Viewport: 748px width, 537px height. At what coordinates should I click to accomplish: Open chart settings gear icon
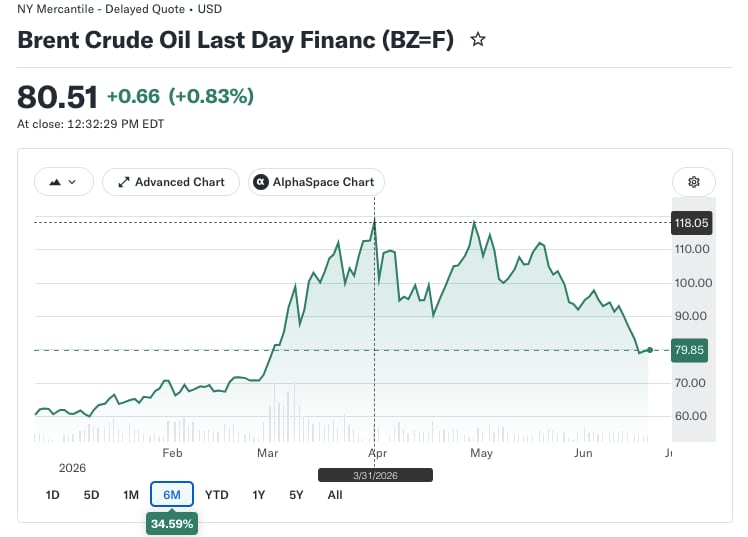[x=694, y=182]
